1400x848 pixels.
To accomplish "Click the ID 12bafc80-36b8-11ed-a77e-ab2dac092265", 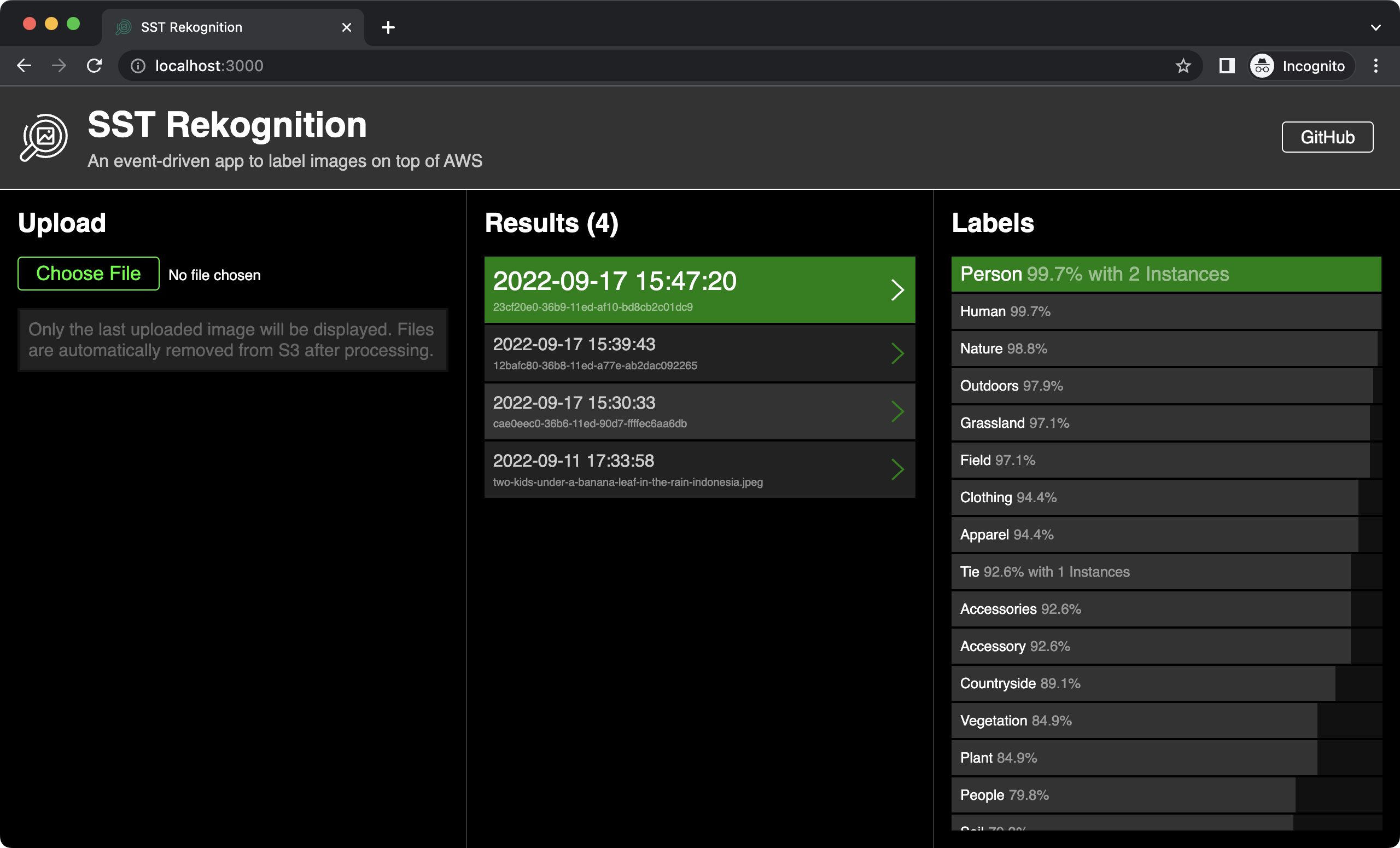I will (595, 365).
